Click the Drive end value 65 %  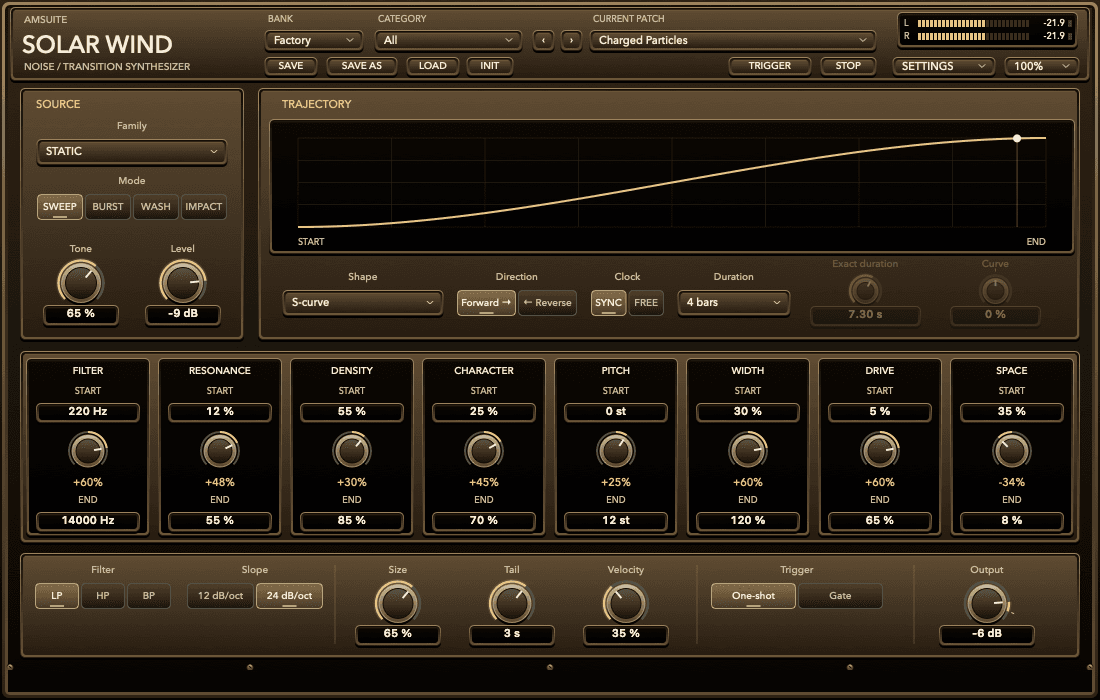pyautogui.click(x=880, y=520)
